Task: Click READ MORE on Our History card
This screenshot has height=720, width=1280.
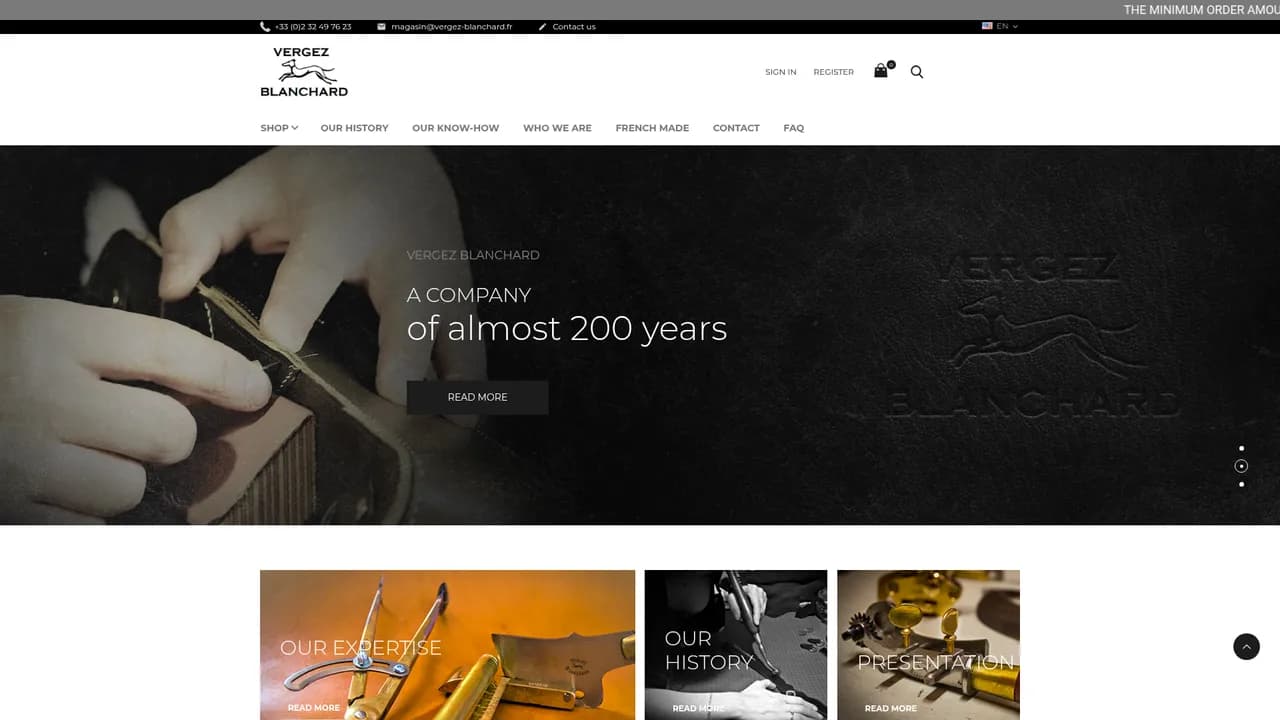Action: coord(698,708)
